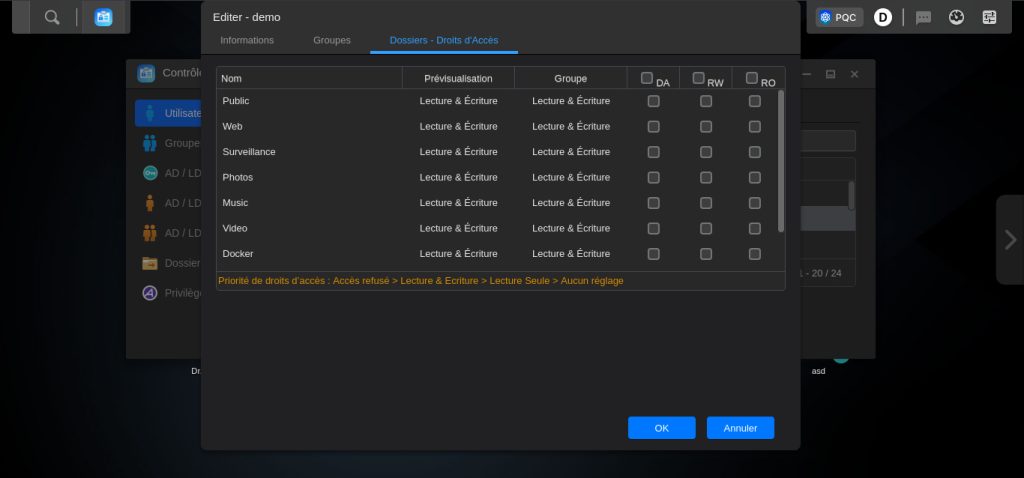Check DA for the Web folder
This screenshot has width=1024, height=478.
click(x=653, y=127)
